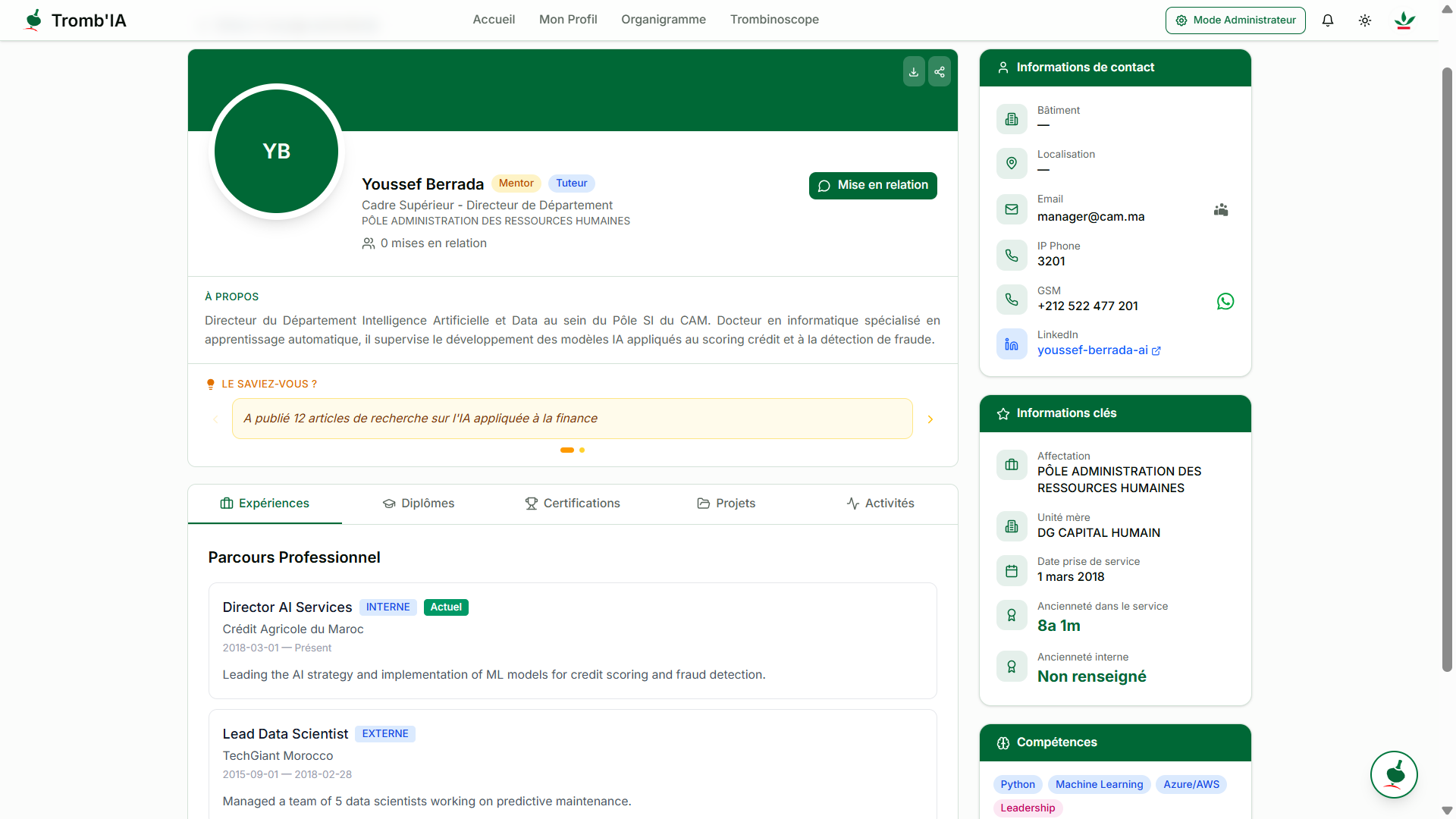Select the second carousel dot

(x=582, y=450)
